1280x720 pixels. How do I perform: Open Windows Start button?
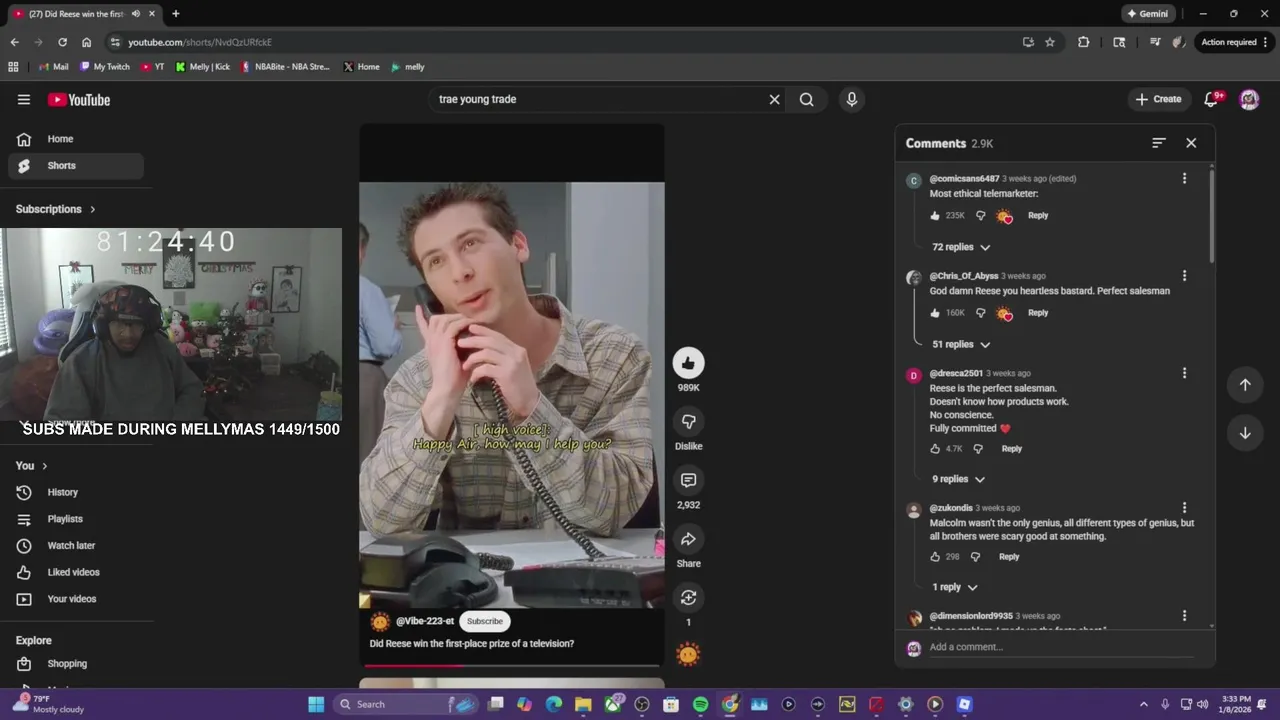click(x=316, y=704)
